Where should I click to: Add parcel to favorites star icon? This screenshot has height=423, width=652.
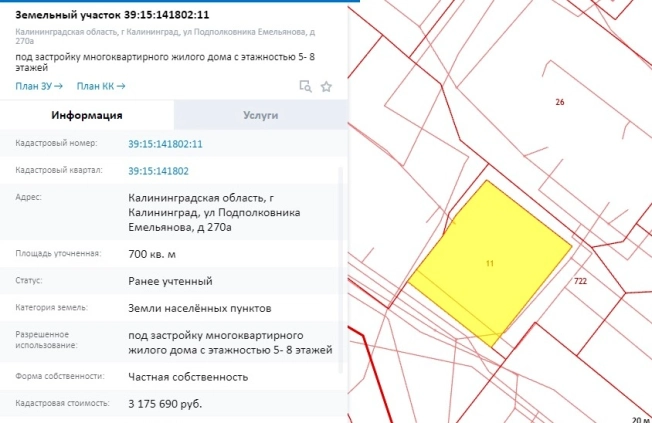point(326,87)
